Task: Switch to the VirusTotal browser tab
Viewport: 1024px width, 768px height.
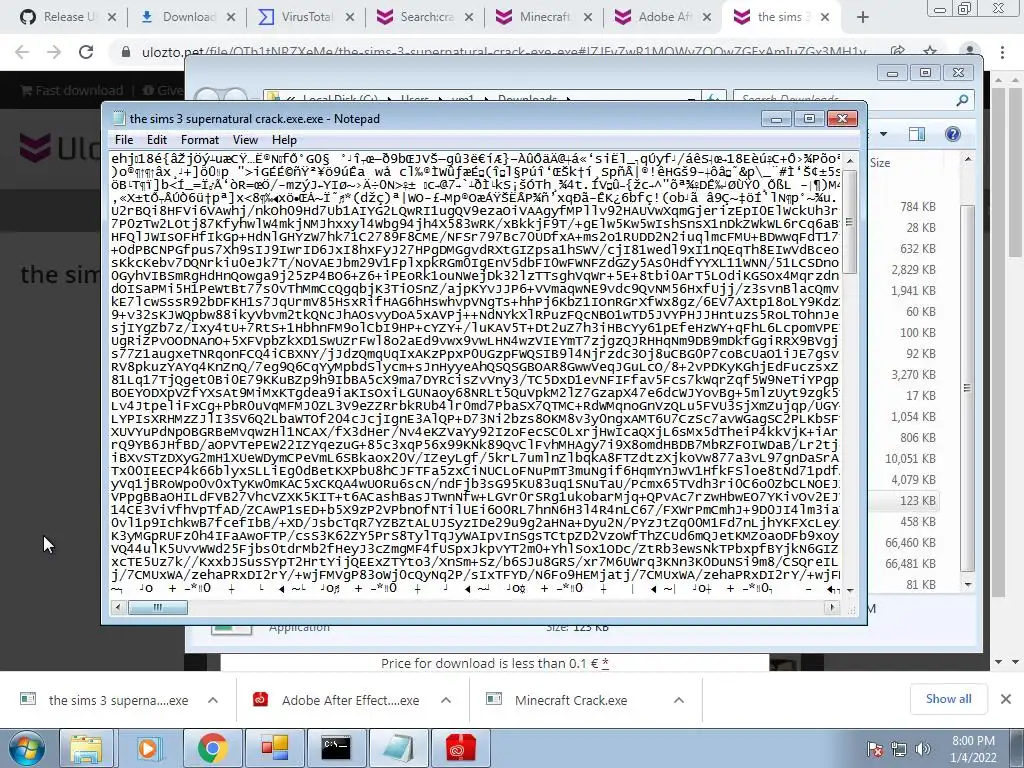Action: 306,17
